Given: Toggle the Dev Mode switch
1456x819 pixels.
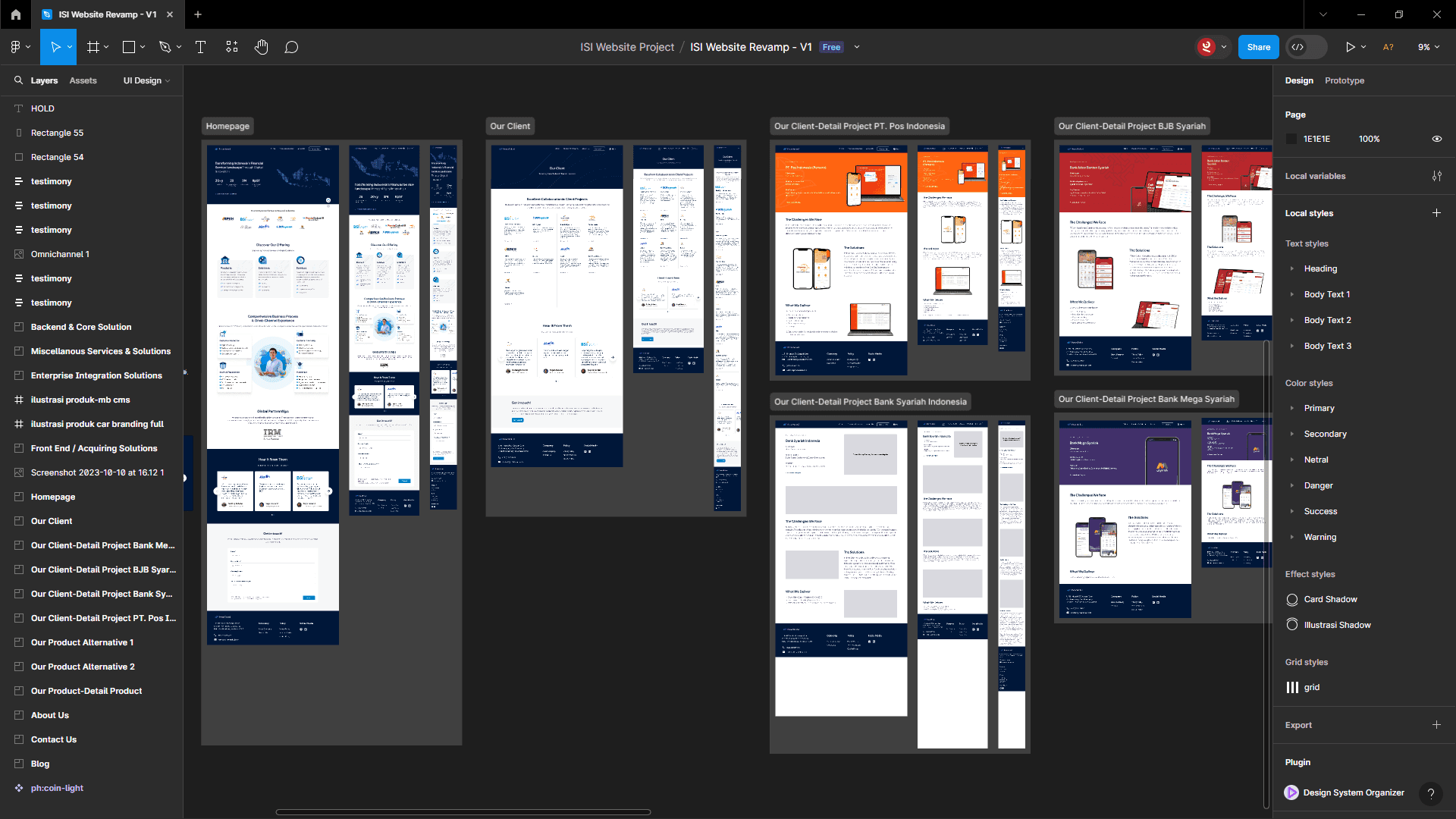Looking at the screenshot, I should click(x=1307, y=47).
